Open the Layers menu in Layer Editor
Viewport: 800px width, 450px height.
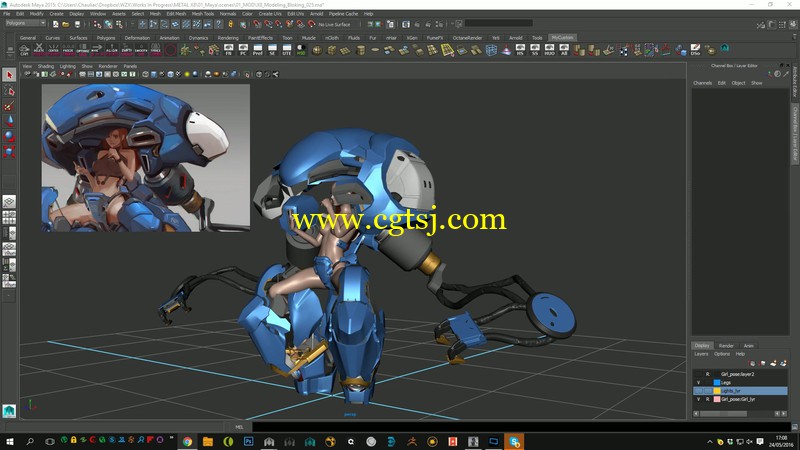coord(701,354)
